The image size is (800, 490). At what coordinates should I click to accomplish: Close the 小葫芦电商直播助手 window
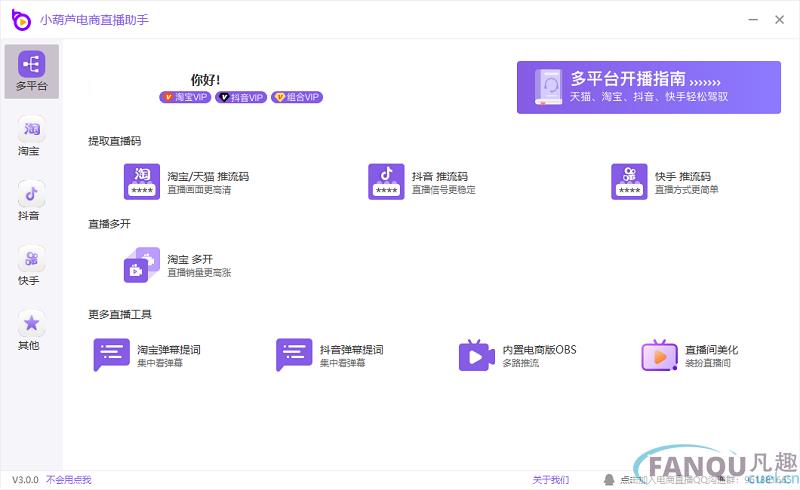pyautogui.click(x=779, y=20)
